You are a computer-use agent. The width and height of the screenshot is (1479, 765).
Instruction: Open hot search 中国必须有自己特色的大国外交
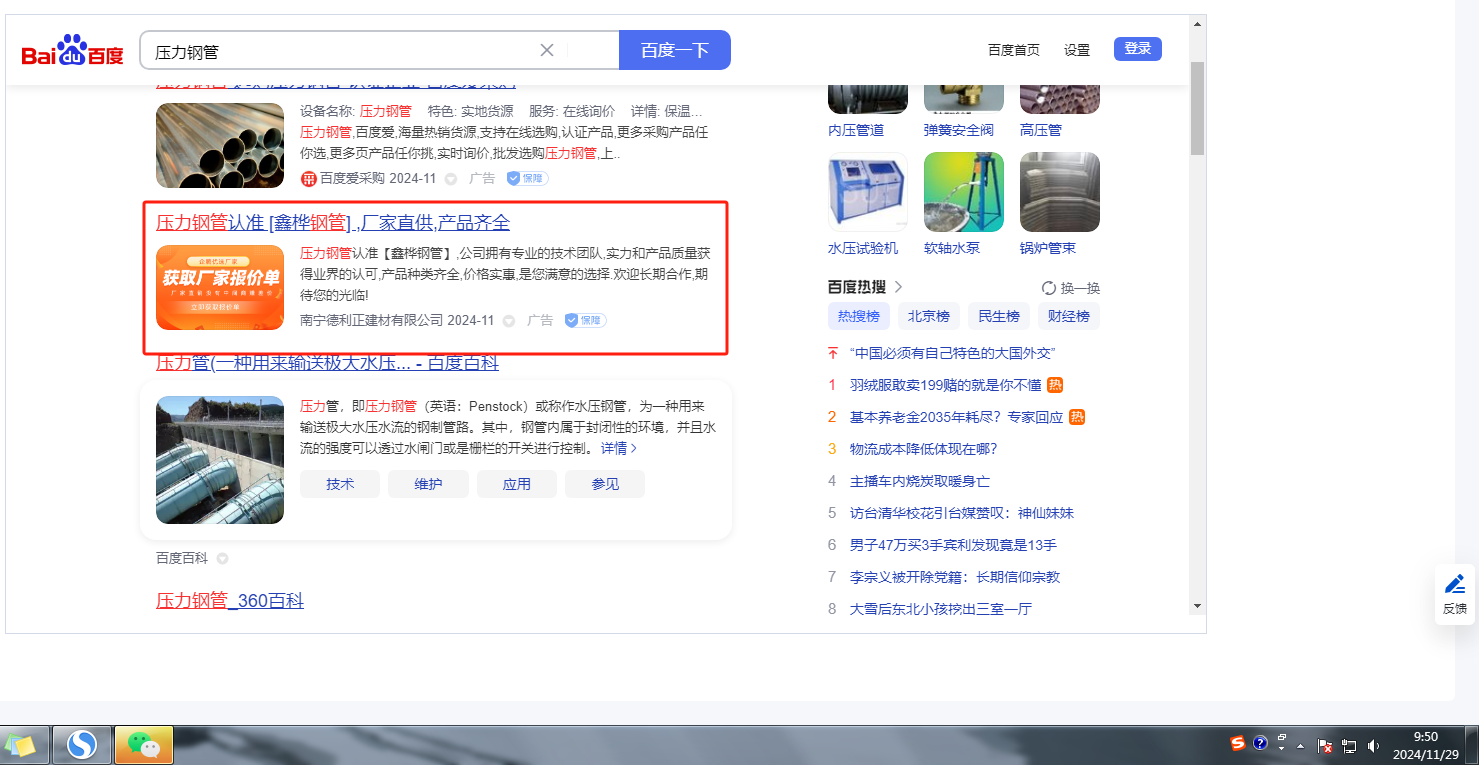pyautogui.click(x=953, y=353)
